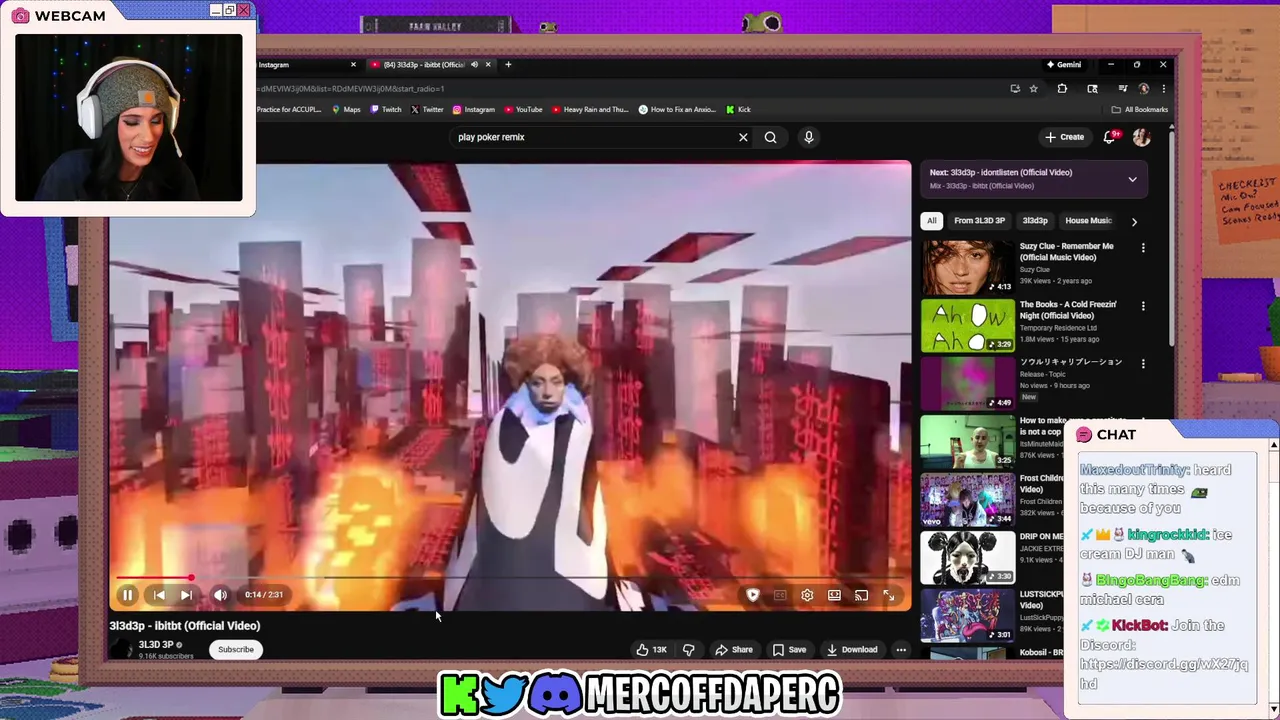
Task: Close the Instagram browser tab
Action: tap(353, 65)
